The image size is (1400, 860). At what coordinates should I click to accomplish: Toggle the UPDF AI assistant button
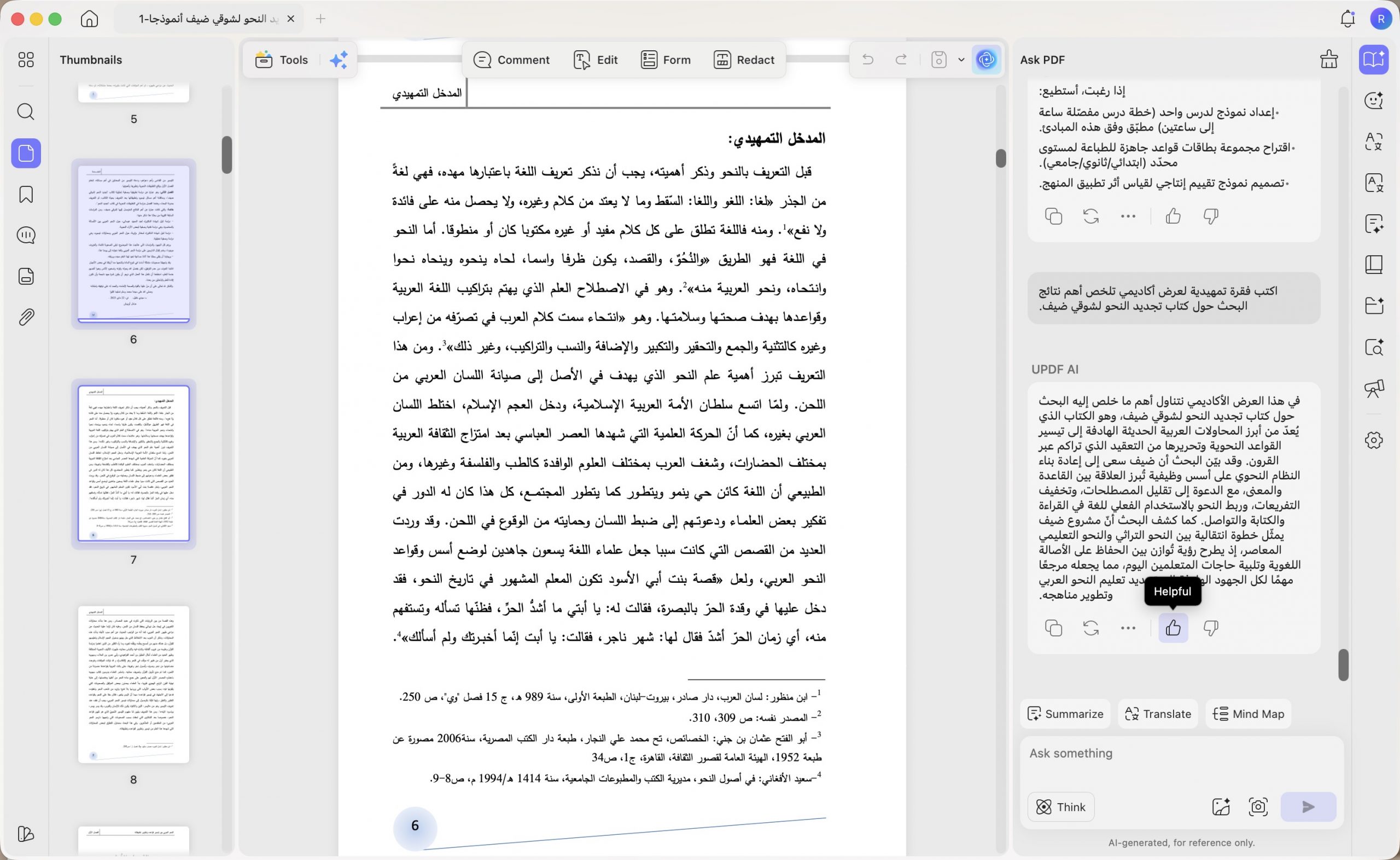click(987, 59)
